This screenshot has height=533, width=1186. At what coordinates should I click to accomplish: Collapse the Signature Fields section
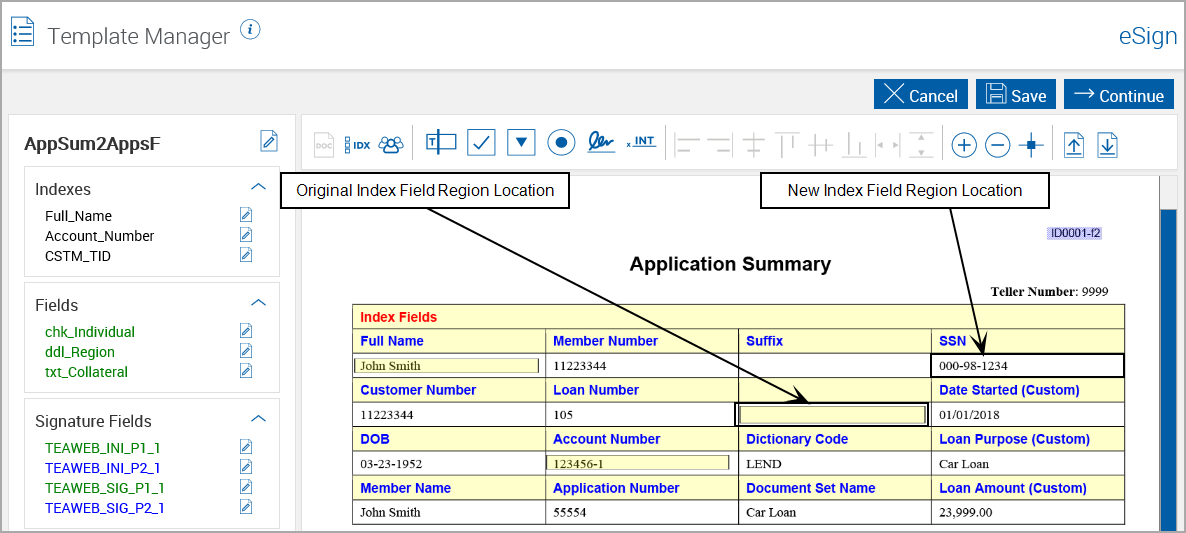259,419
